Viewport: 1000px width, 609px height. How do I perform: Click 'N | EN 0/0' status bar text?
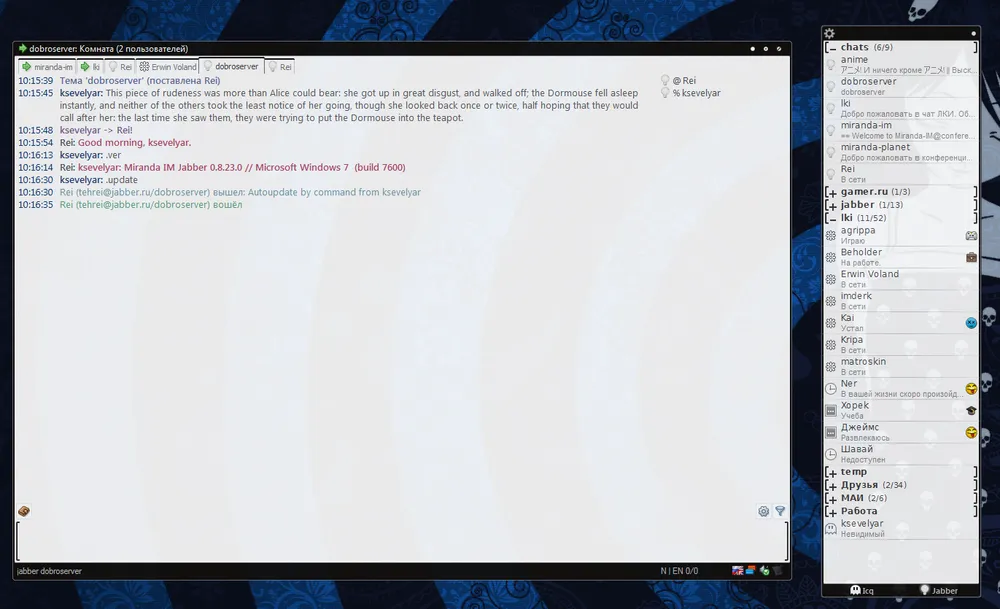(x=679, y=571)
